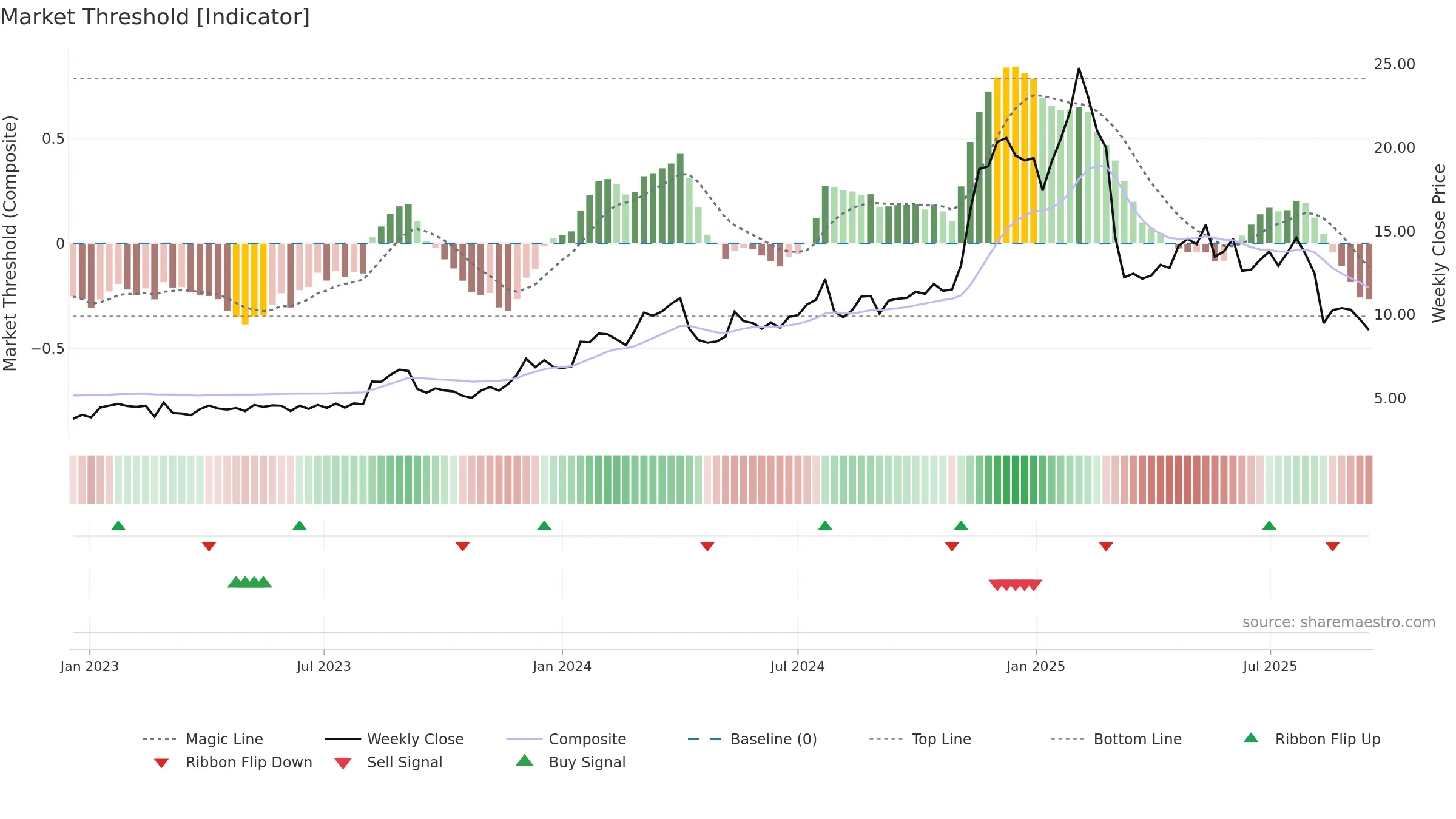Toggle the Sell Signal legend entry
This screenshot has height=819, width=1456.
[388, 762]
